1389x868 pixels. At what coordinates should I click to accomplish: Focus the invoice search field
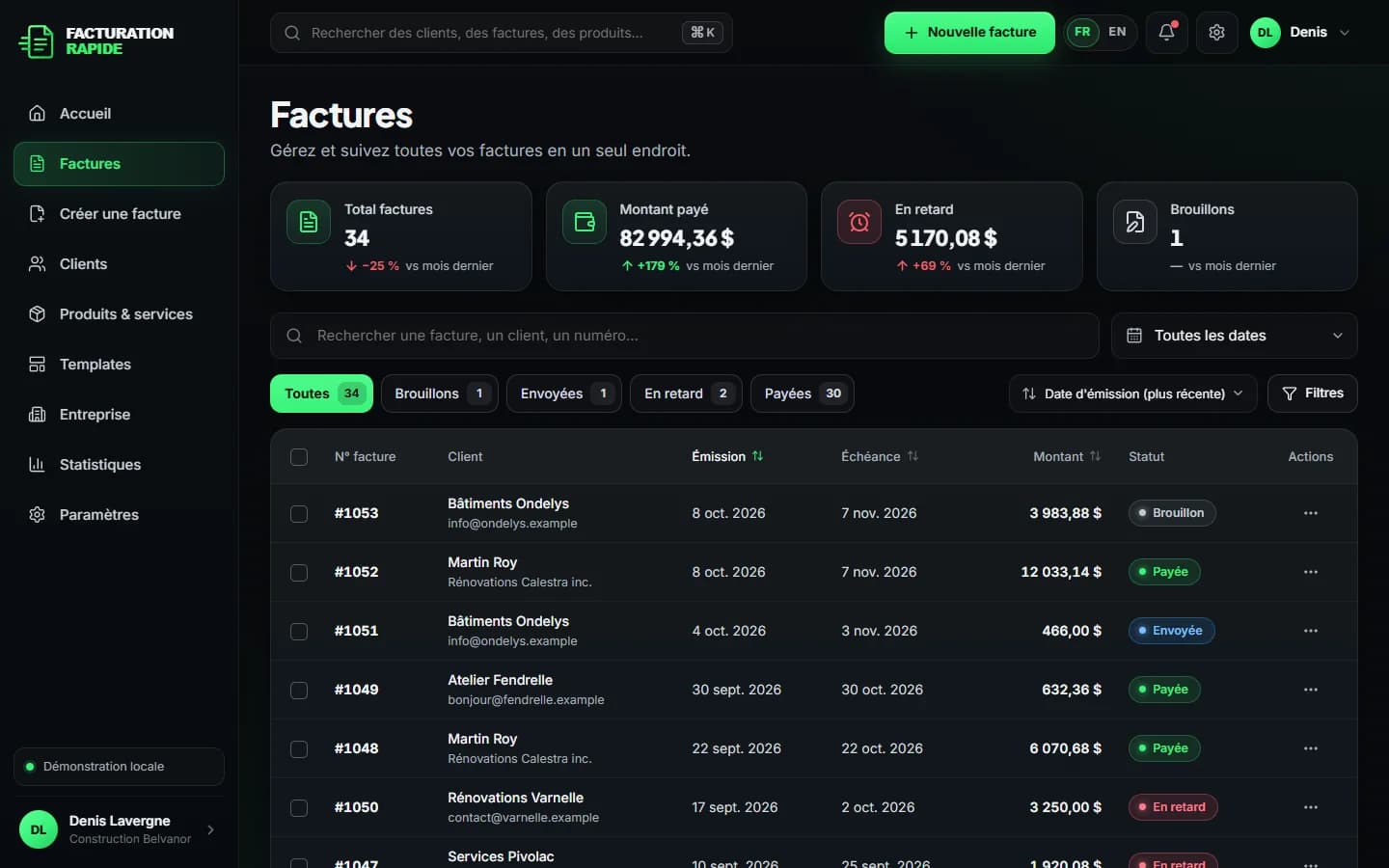685,336
